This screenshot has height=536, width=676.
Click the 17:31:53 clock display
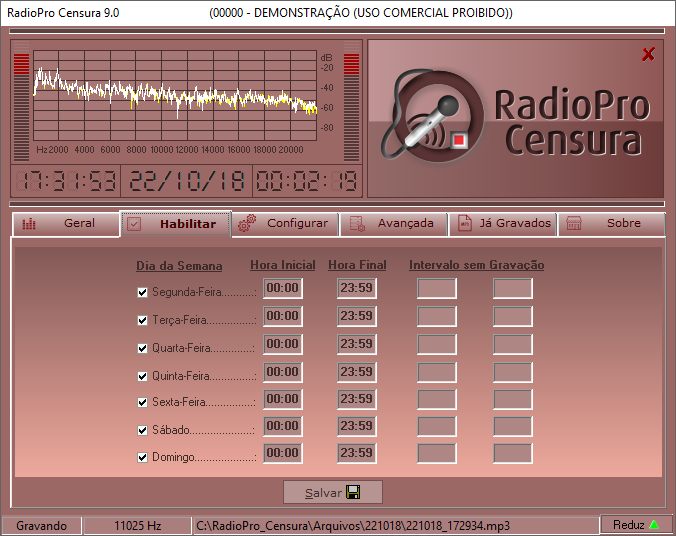click(x=66, y=181)
